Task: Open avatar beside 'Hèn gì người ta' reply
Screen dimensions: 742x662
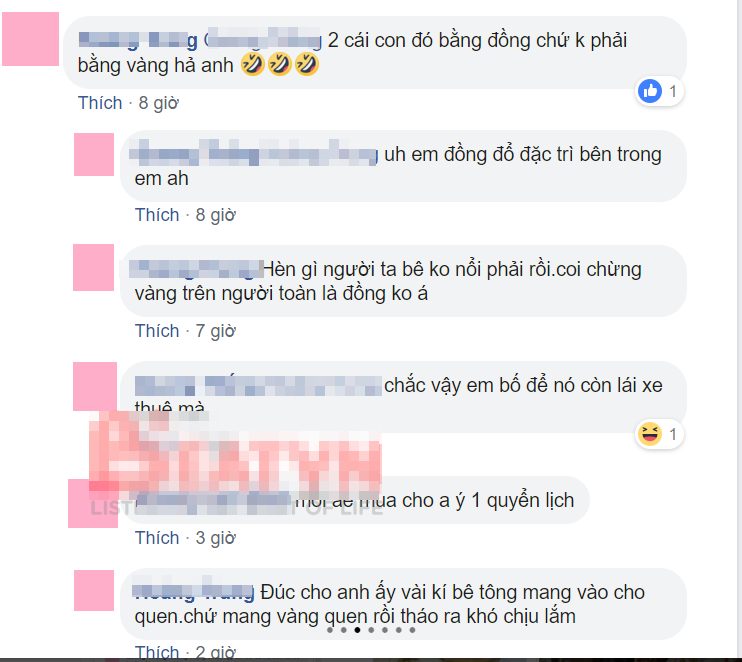Action: (x=94, y=267)
